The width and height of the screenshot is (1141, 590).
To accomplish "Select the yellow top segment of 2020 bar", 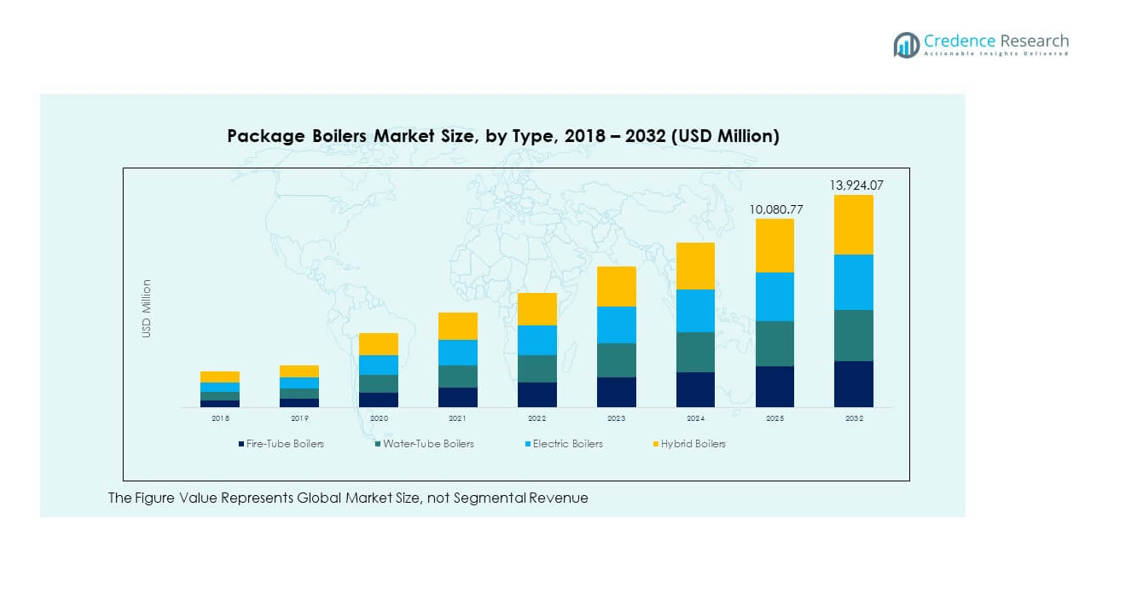I will [x=378, y=344].
